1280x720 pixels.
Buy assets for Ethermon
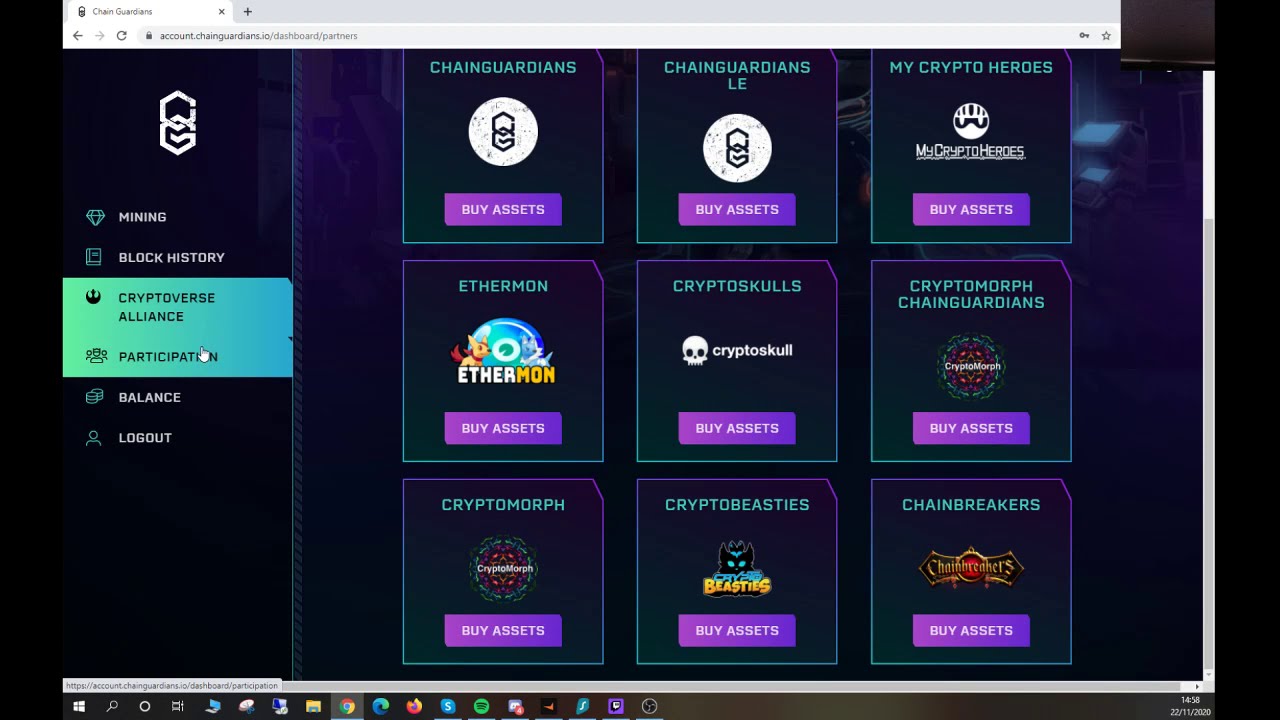point(503,428)
